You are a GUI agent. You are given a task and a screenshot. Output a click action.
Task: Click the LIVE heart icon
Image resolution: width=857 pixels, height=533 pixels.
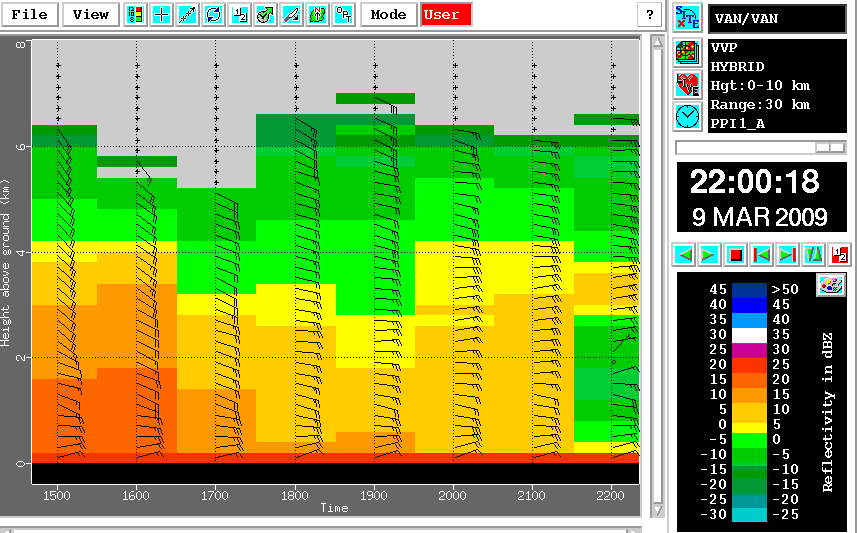coord(687,83)
